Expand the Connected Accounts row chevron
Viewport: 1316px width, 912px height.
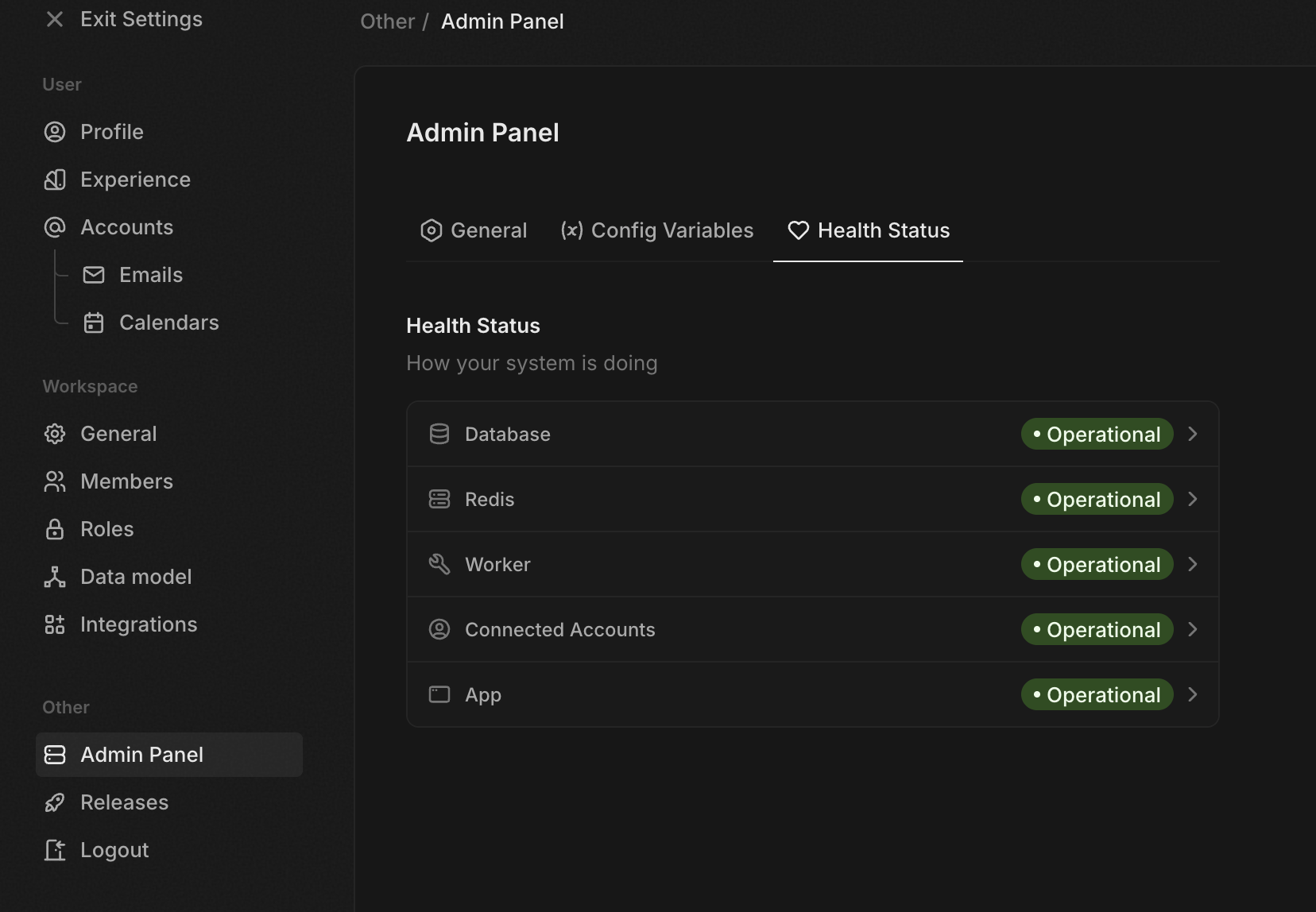point(1192,629)
